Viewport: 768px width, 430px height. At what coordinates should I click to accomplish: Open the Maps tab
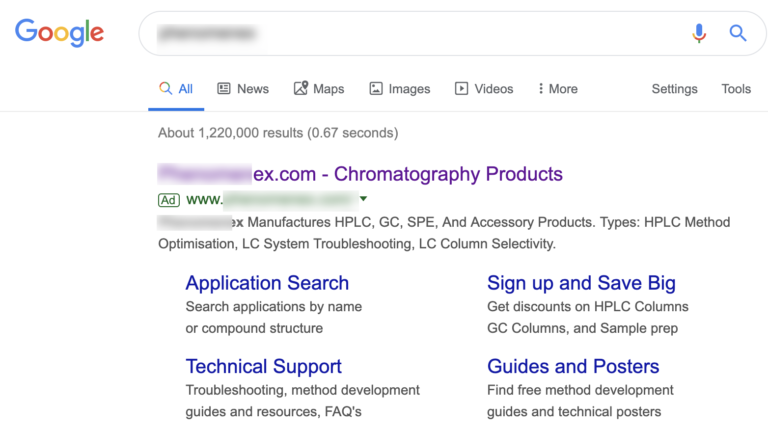click(x=319, y=89)
